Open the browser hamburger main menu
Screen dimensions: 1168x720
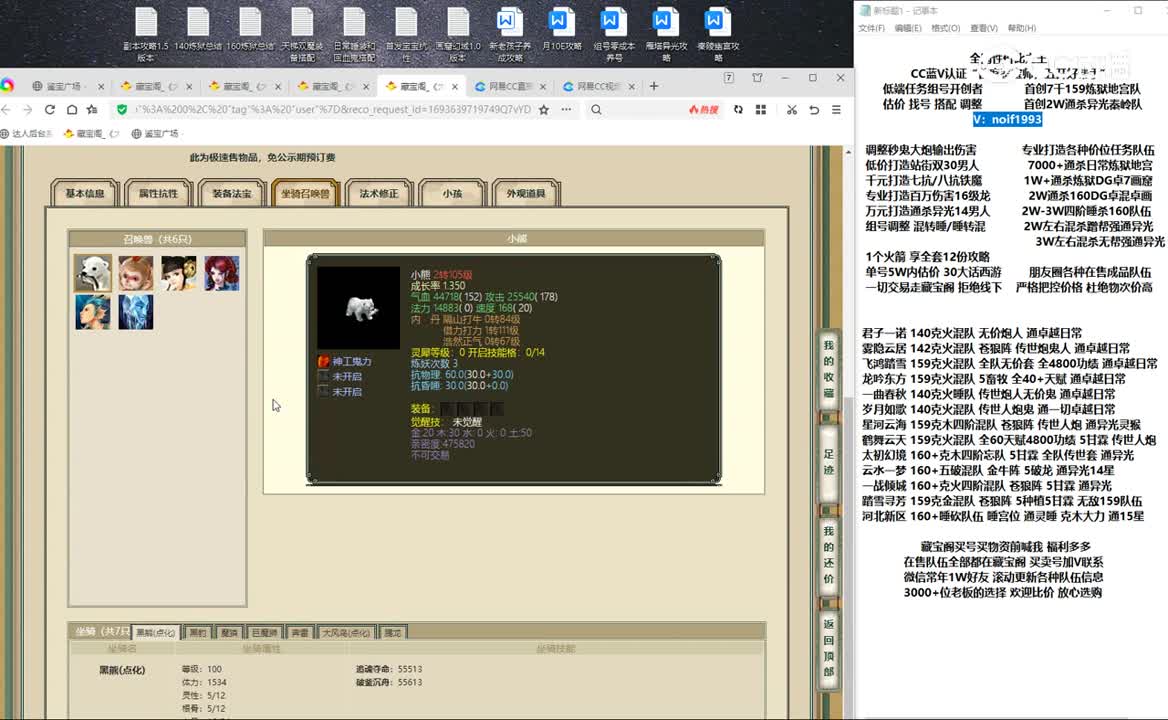[x=837, y=109]
